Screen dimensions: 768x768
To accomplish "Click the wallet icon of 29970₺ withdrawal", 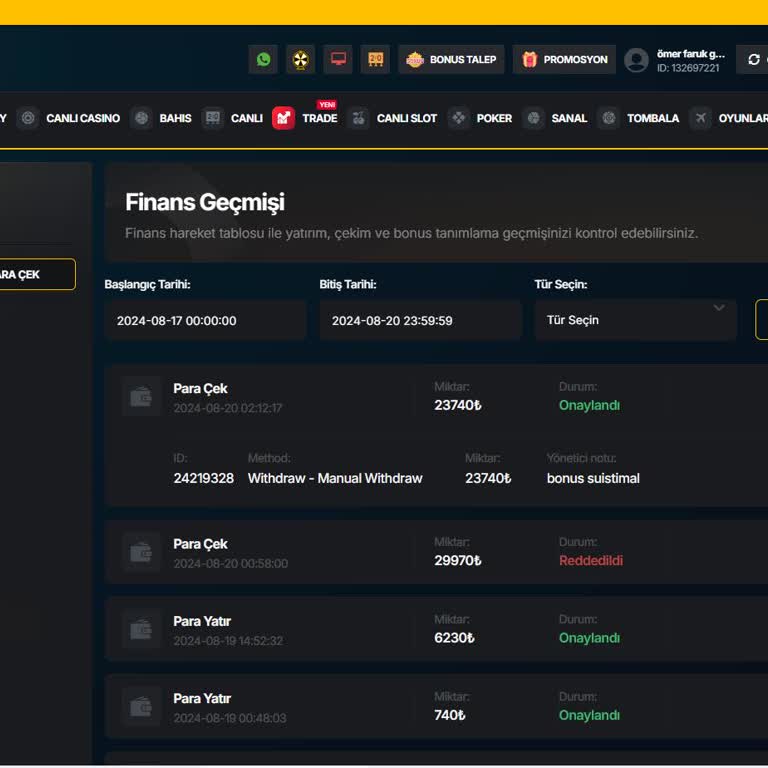I will (141, 552).
